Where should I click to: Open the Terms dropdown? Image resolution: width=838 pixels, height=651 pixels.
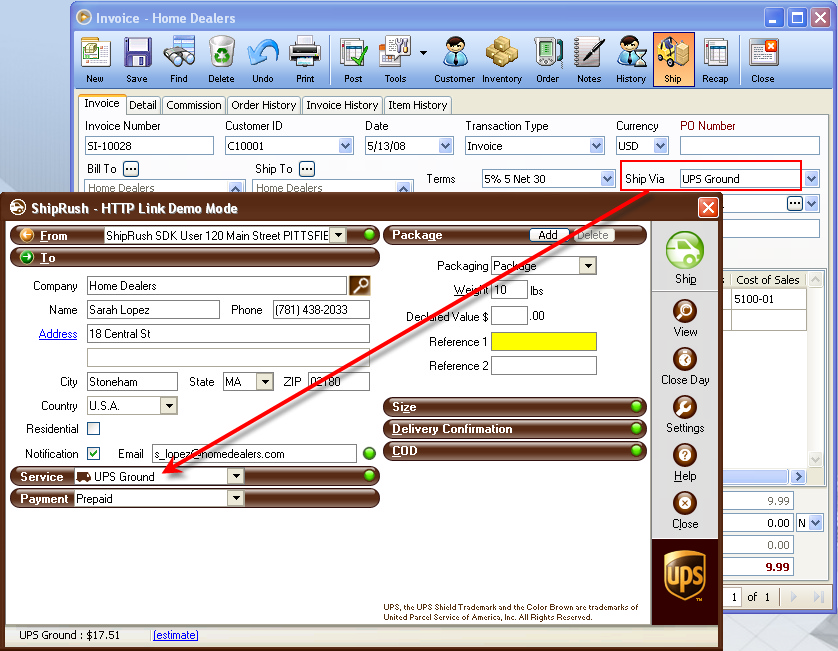pos(607,179)
